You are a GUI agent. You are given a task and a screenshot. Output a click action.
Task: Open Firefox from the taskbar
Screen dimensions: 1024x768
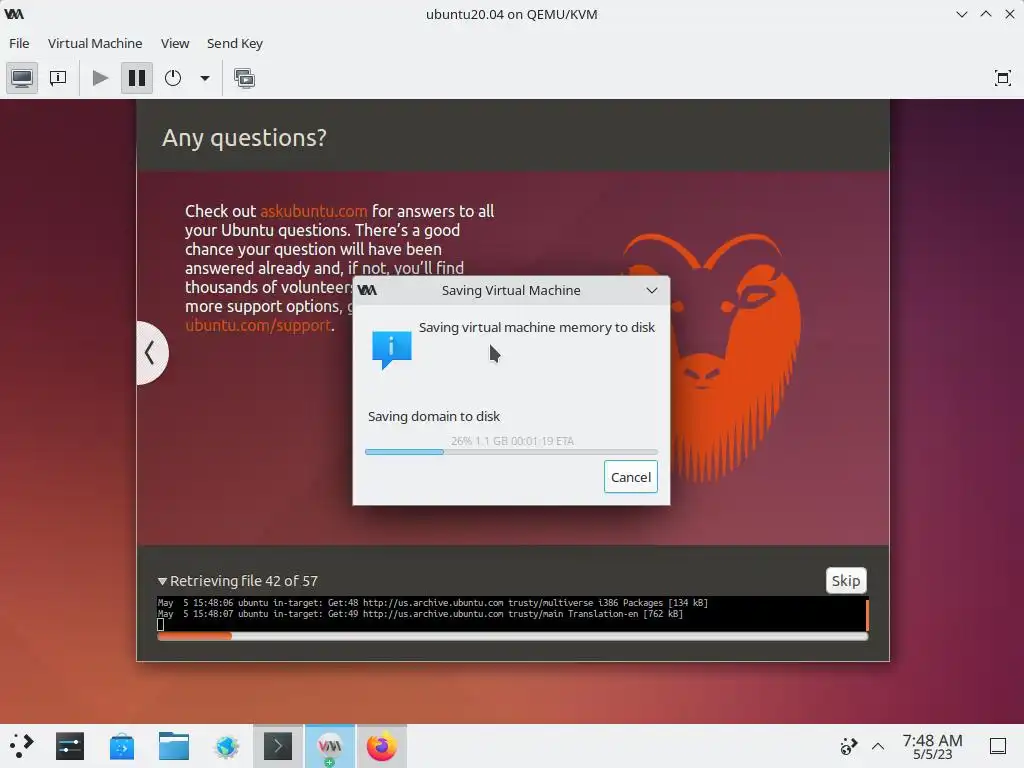click(x=381, y=746)
